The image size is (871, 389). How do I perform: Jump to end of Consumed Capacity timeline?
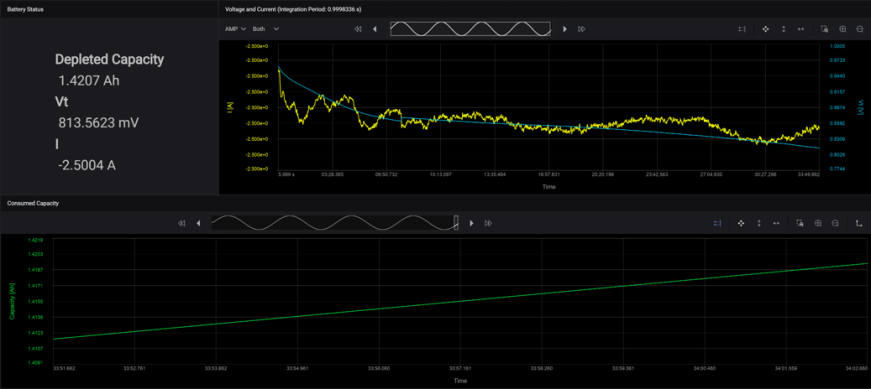[488, 223]
